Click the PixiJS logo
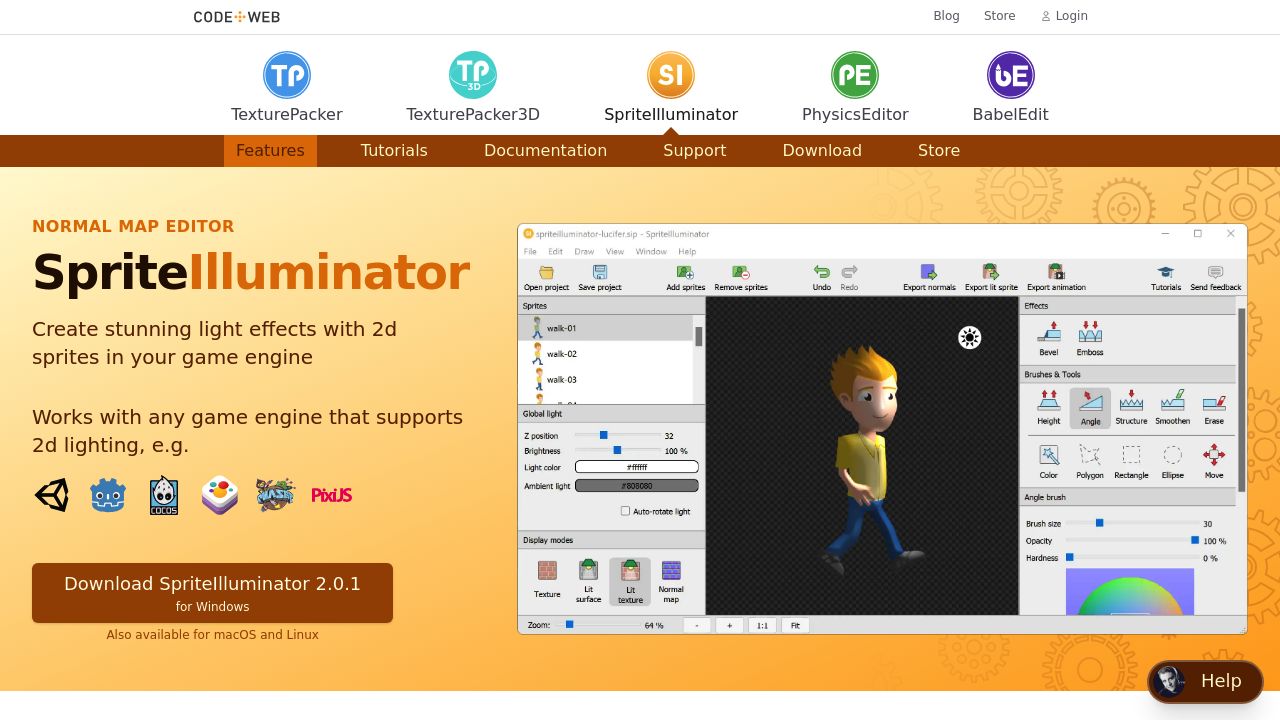Image resolution: width=1280 pixels, height=720 pixels. (331, 495)
